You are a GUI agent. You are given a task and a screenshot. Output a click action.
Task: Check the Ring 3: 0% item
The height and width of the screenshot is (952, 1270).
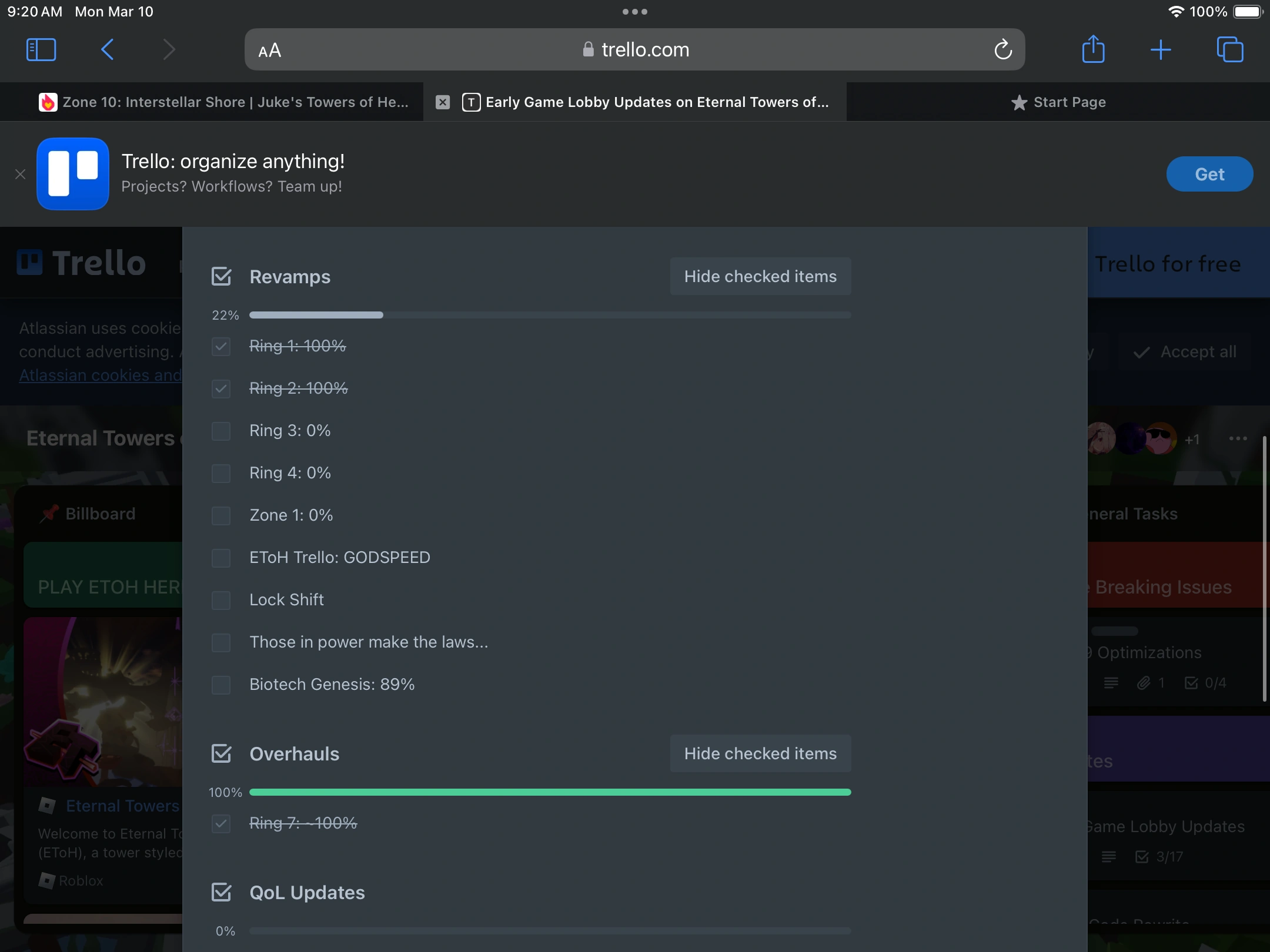221,431
